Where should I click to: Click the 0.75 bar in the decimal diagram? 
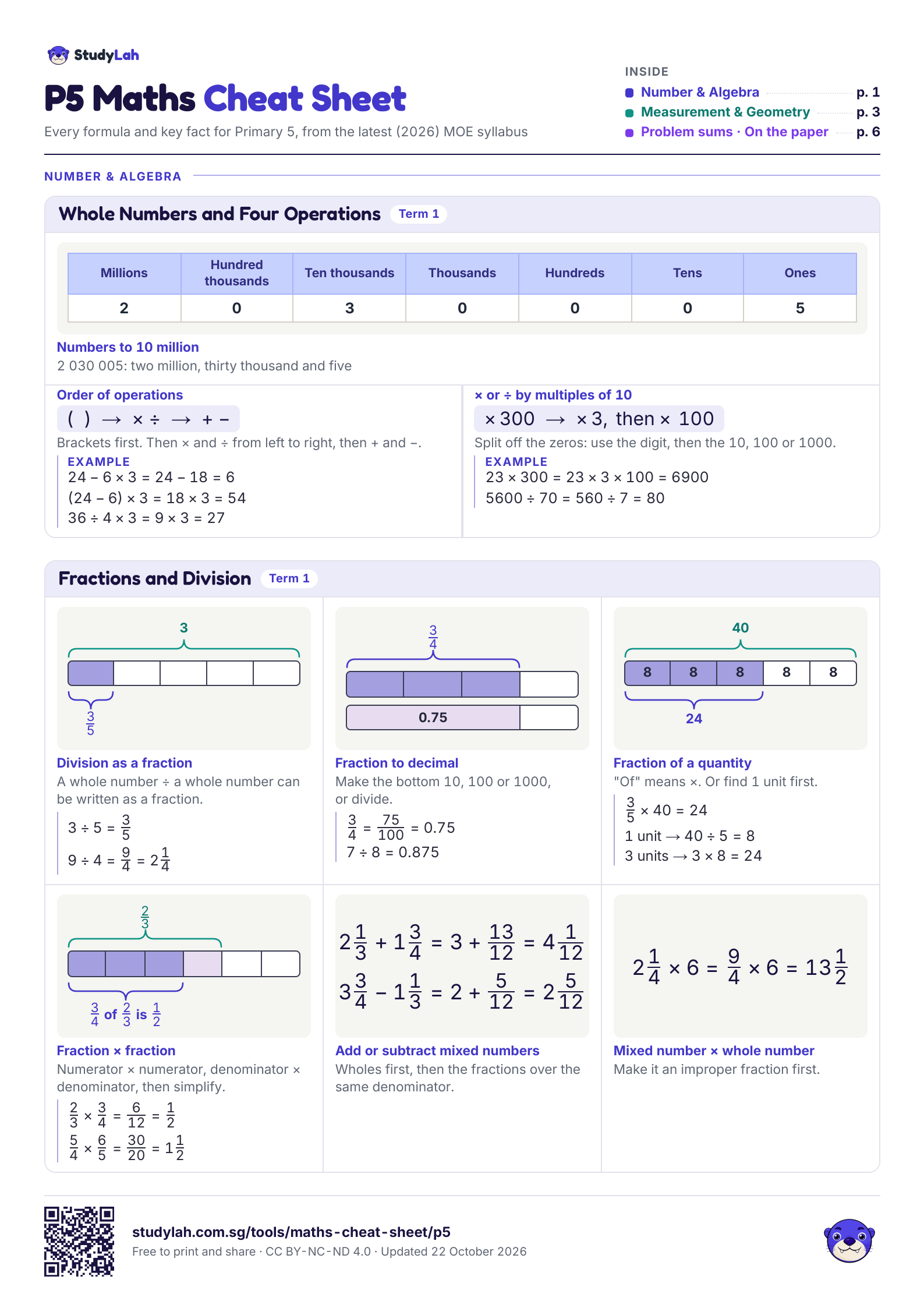coord(433,717)
